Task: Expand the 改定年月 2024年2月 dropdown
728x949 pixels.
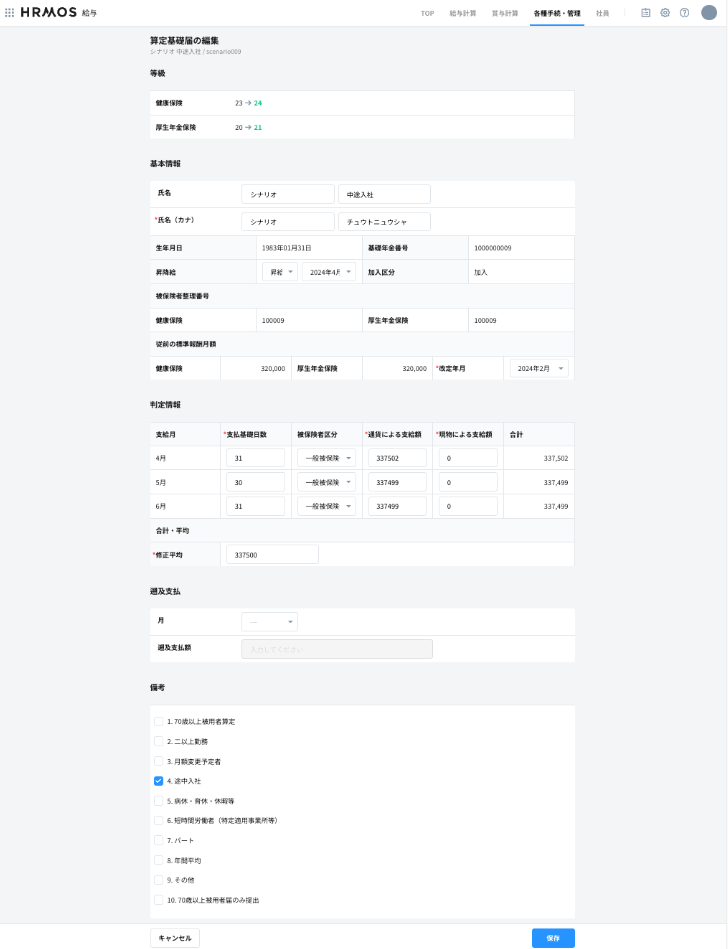Action: 538,369
